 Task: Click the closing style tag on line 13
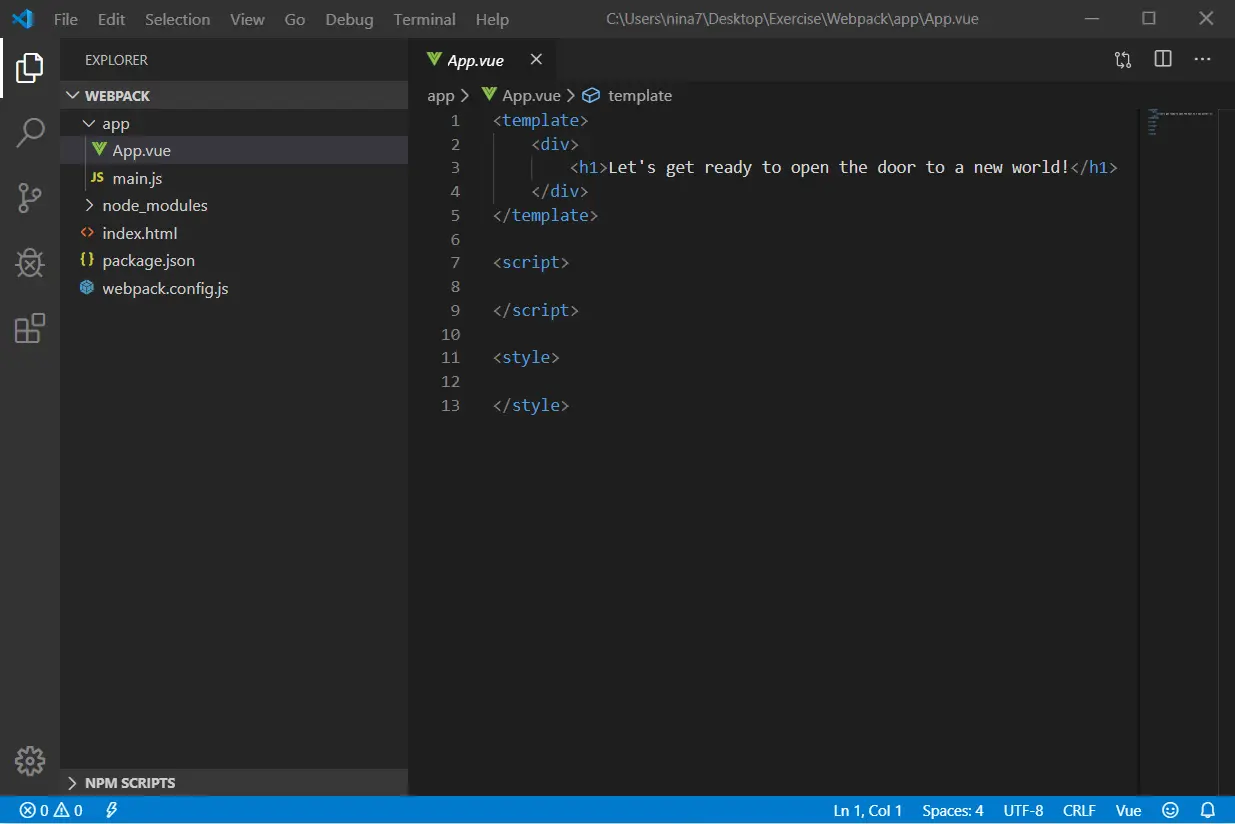coord(531,405)
